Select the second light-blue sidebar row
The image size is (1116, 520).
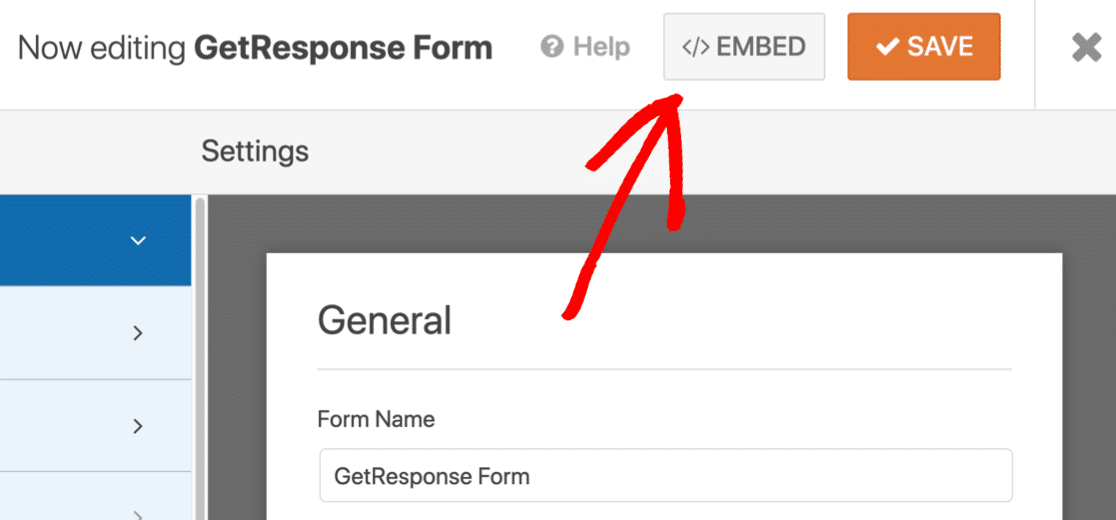click(x=95, y=426)
